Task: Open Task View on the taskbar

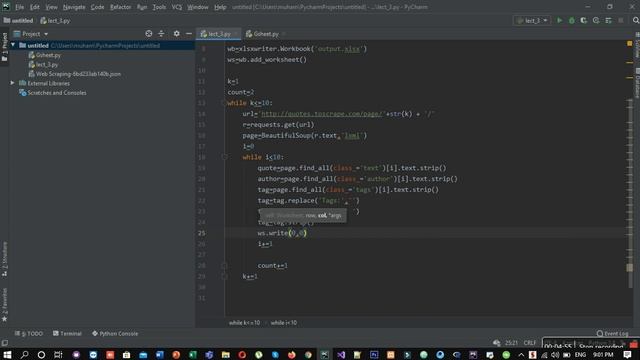Action: tap(58, 355)
